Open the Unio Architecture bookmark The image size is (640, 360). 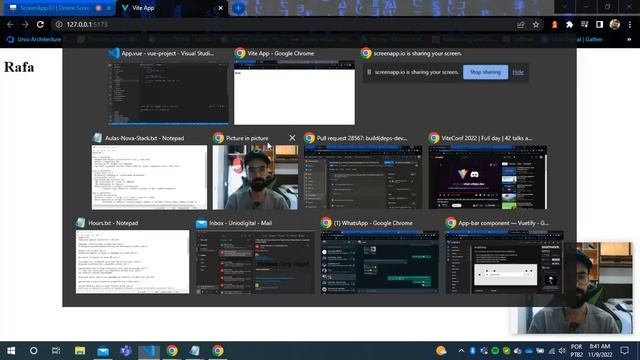34,40
